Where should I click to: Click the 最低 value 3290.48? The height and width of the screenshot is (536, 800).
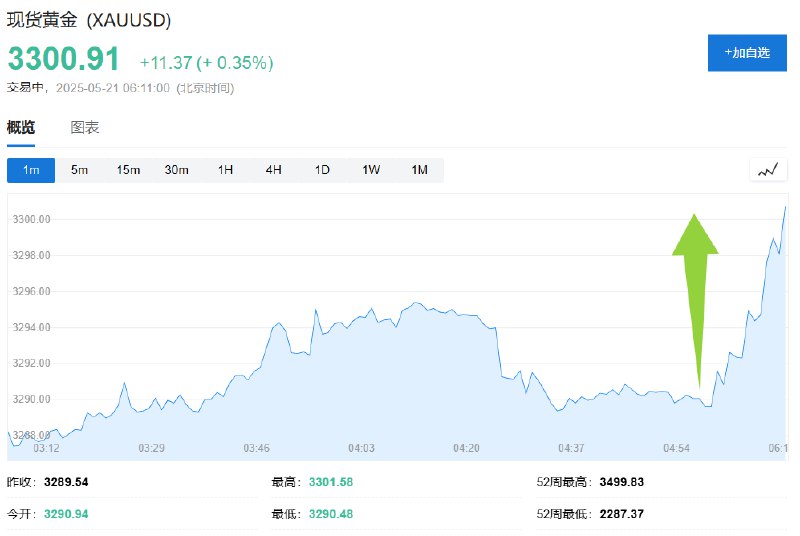coord(331,514)
